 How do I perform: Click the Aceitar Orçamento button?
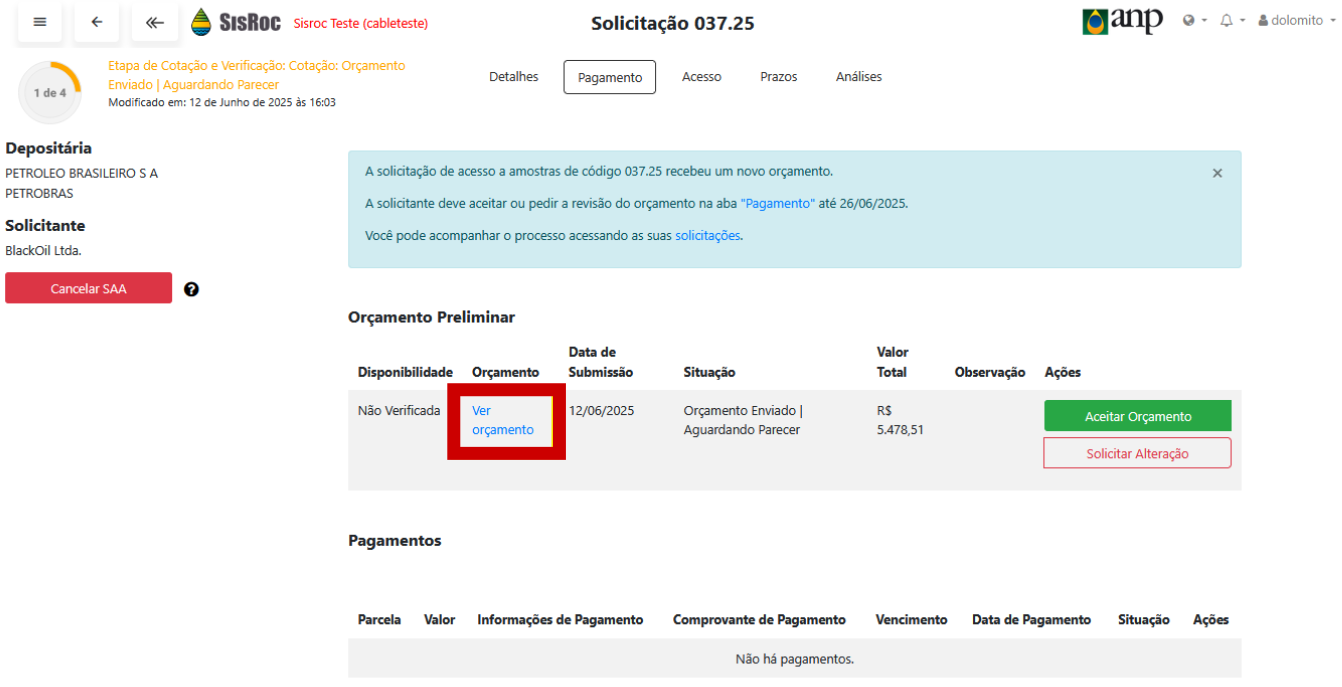[x=1137, y=417]
